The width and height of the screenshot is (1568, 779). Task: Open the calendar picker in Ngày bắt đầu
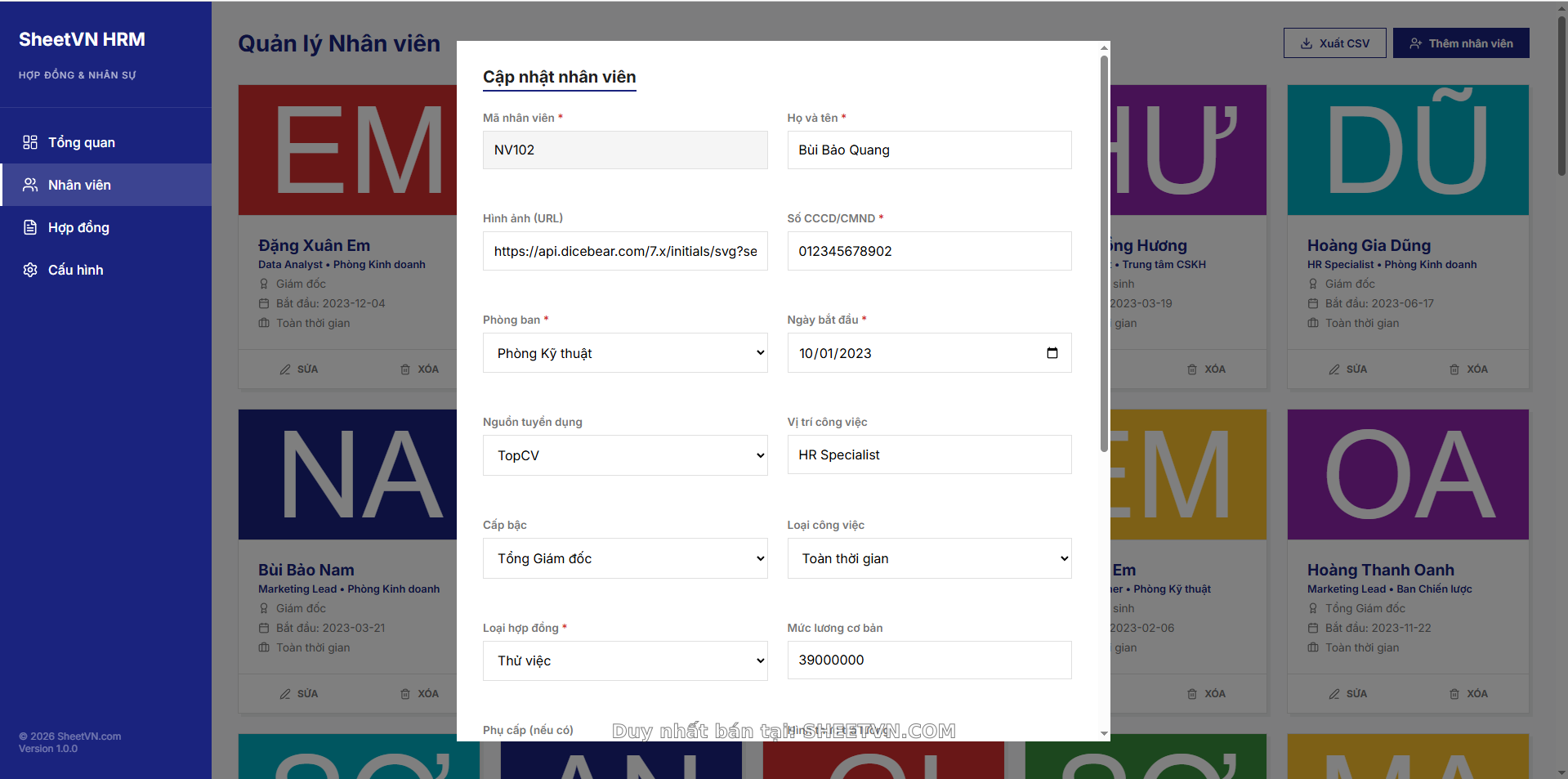point(1052,353)
